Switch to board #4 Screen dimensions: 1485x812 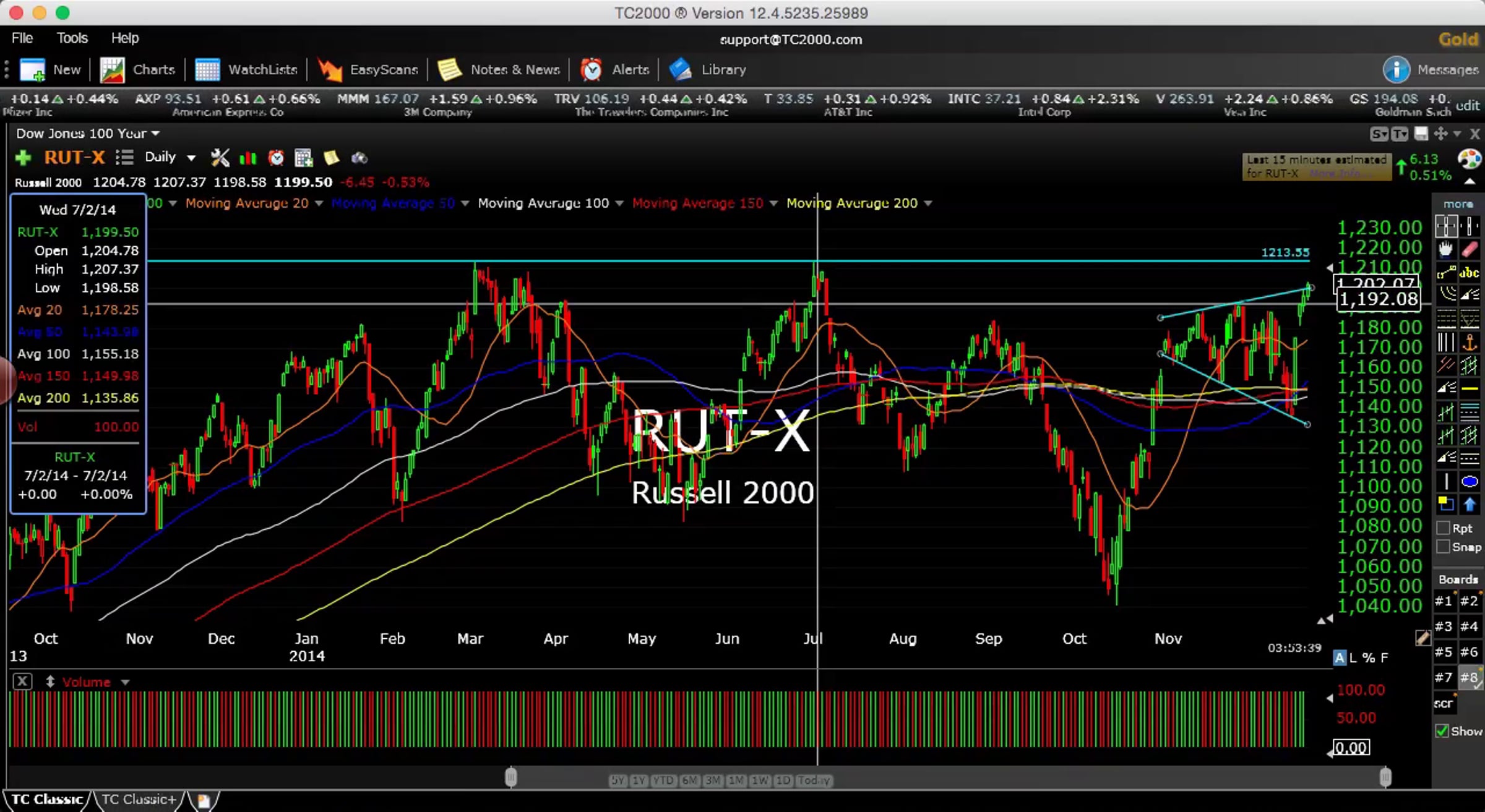pos(1470,626)
